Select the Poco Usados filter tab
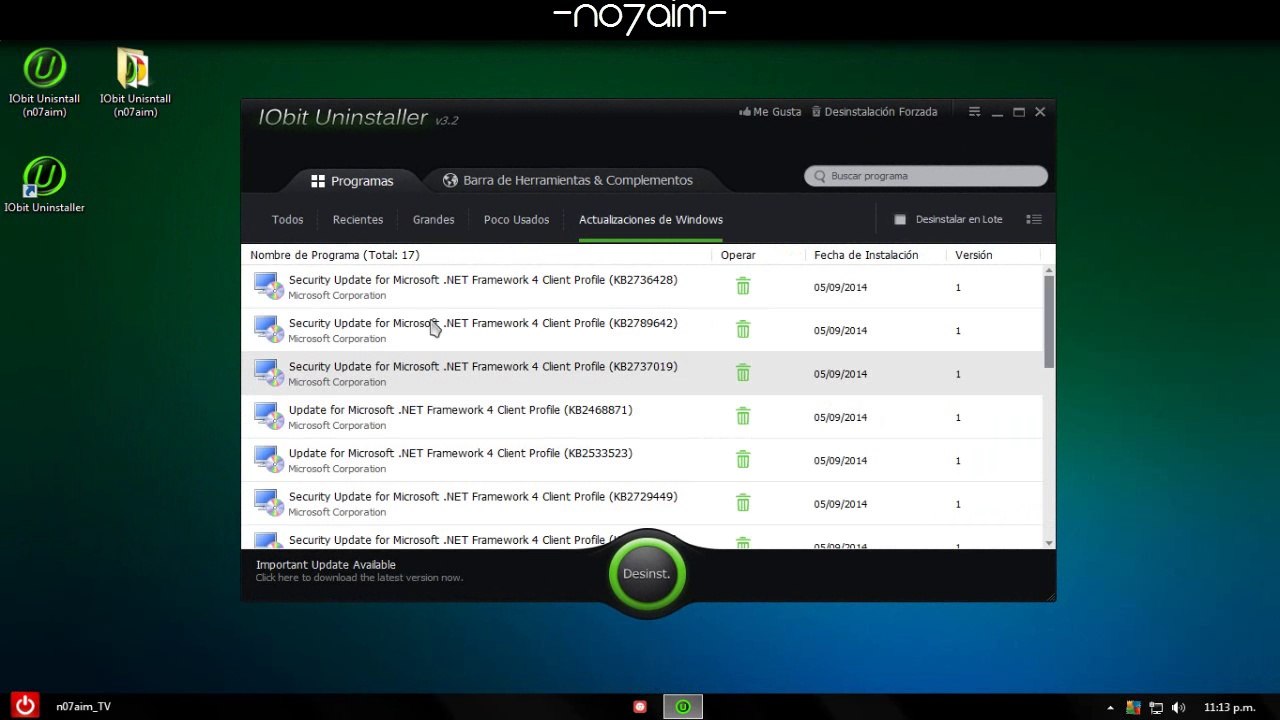The width and height of the screenshot is (1280, 720). click(516, 220)
